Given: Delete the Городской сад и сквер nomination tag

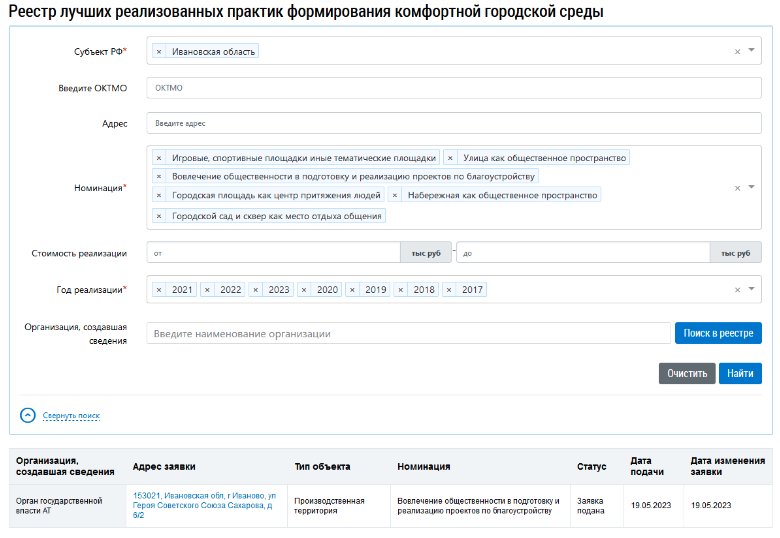Looking at the screenshot, I should (159, 216).
